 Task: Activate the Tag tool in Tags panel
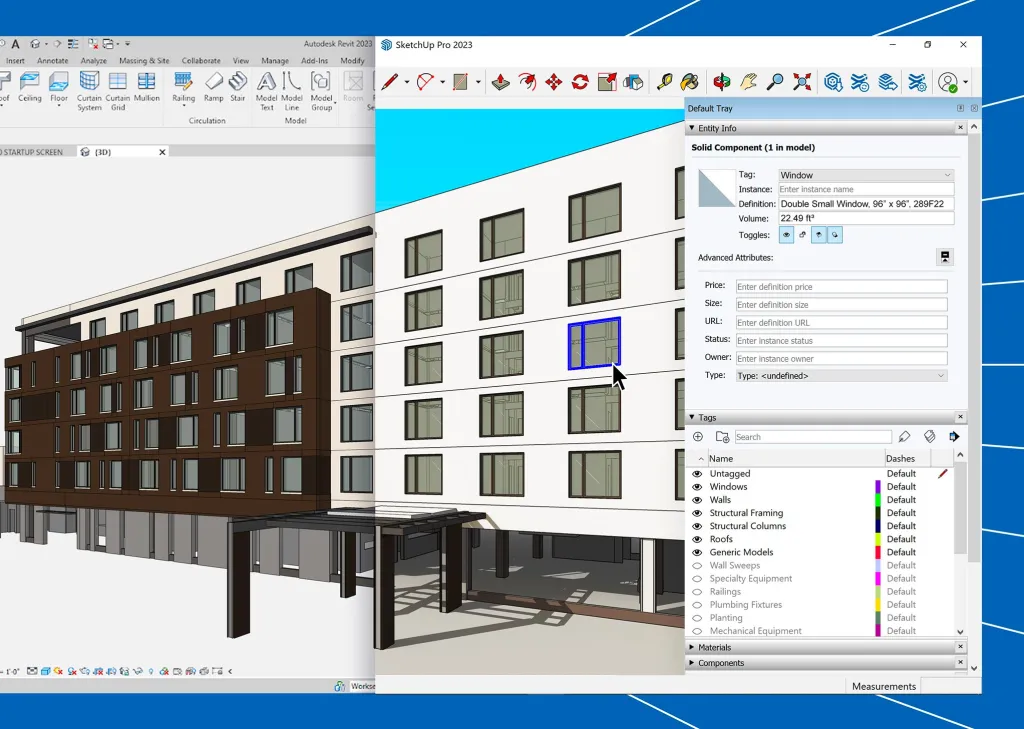pyautogui.click(x=904, y=437)
